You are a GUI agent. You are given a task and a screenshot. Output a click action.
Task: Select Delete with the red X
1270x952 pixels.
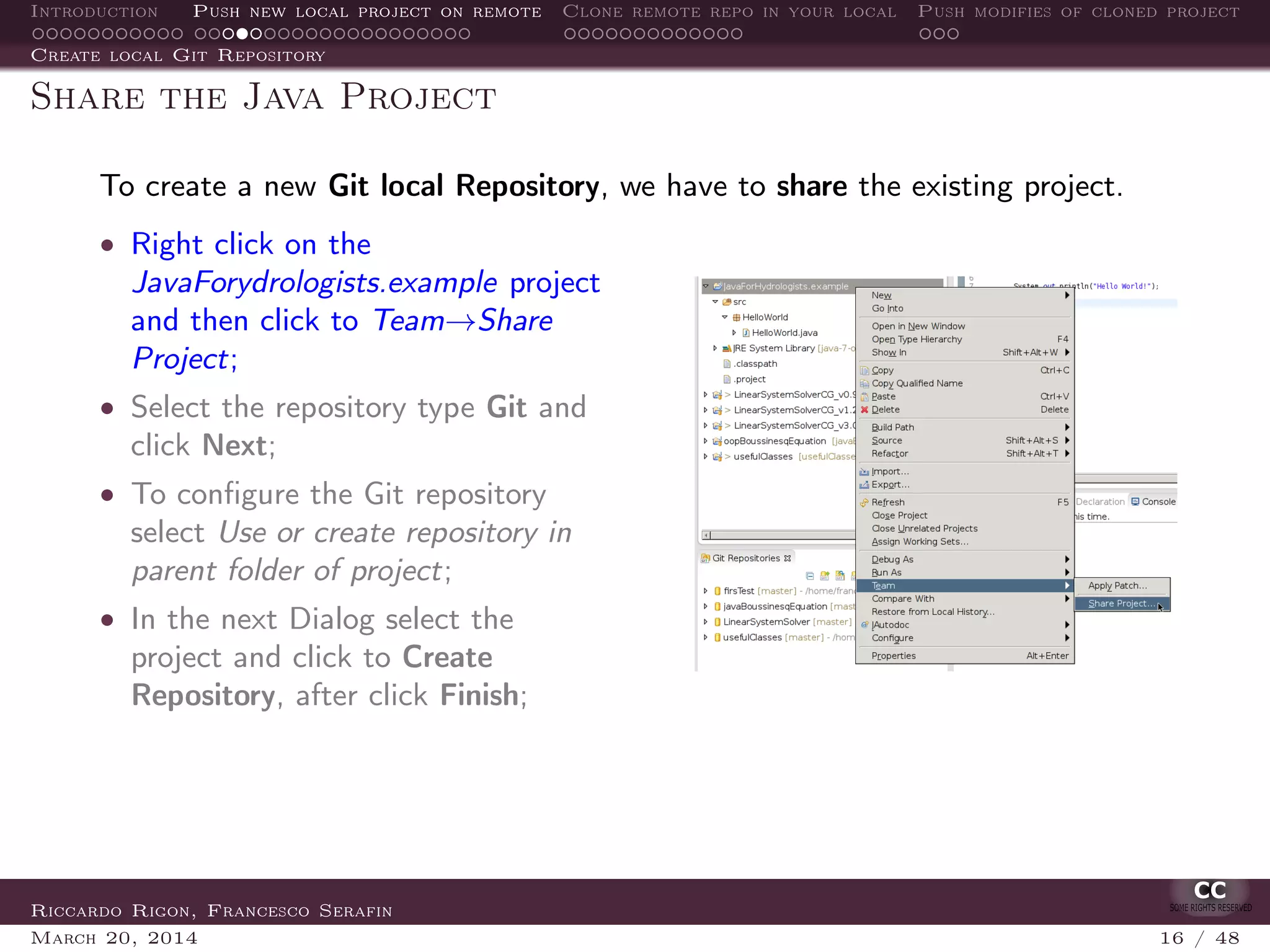[965, 410]
